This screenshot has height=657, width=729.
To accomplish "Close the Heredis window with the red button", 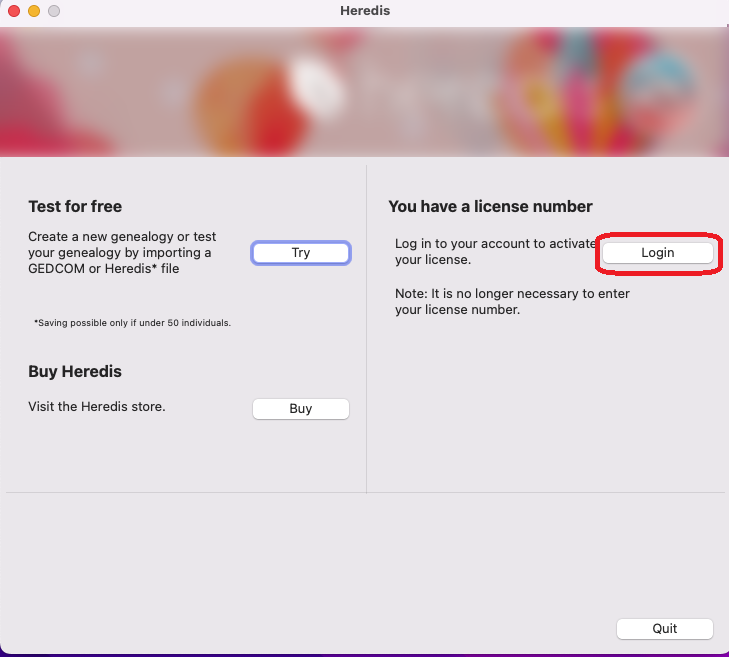I will 14,11.
